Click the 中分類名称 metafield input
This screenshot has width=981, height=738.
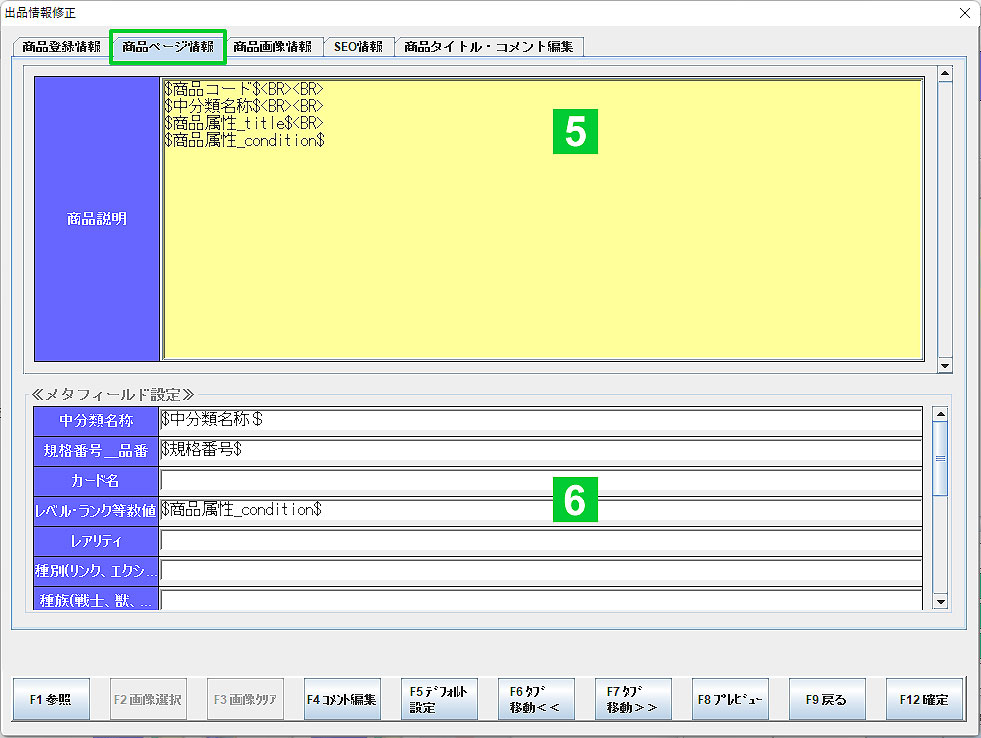click(x=540, y=420)
